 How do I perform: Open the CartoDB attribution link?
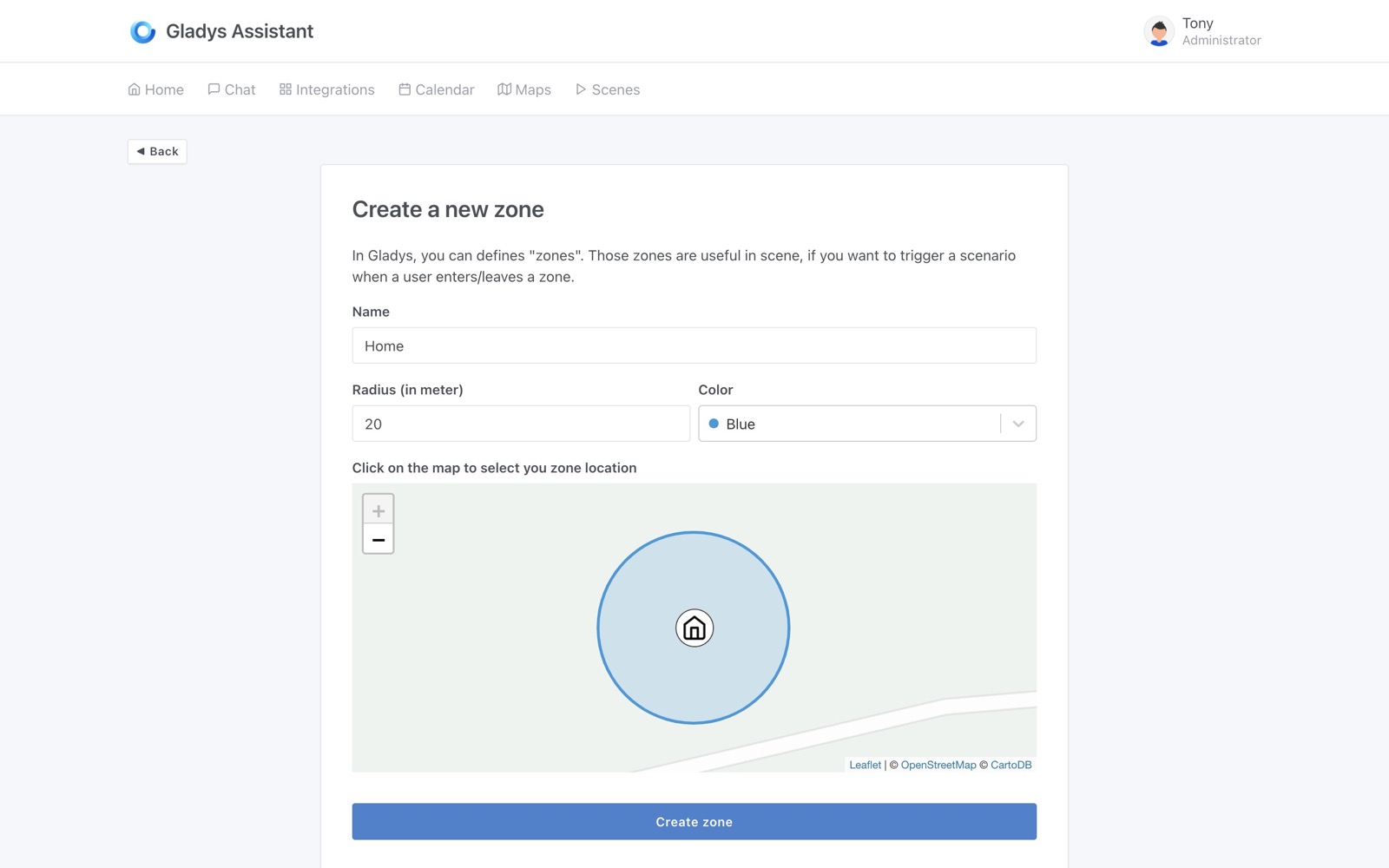1010,765
